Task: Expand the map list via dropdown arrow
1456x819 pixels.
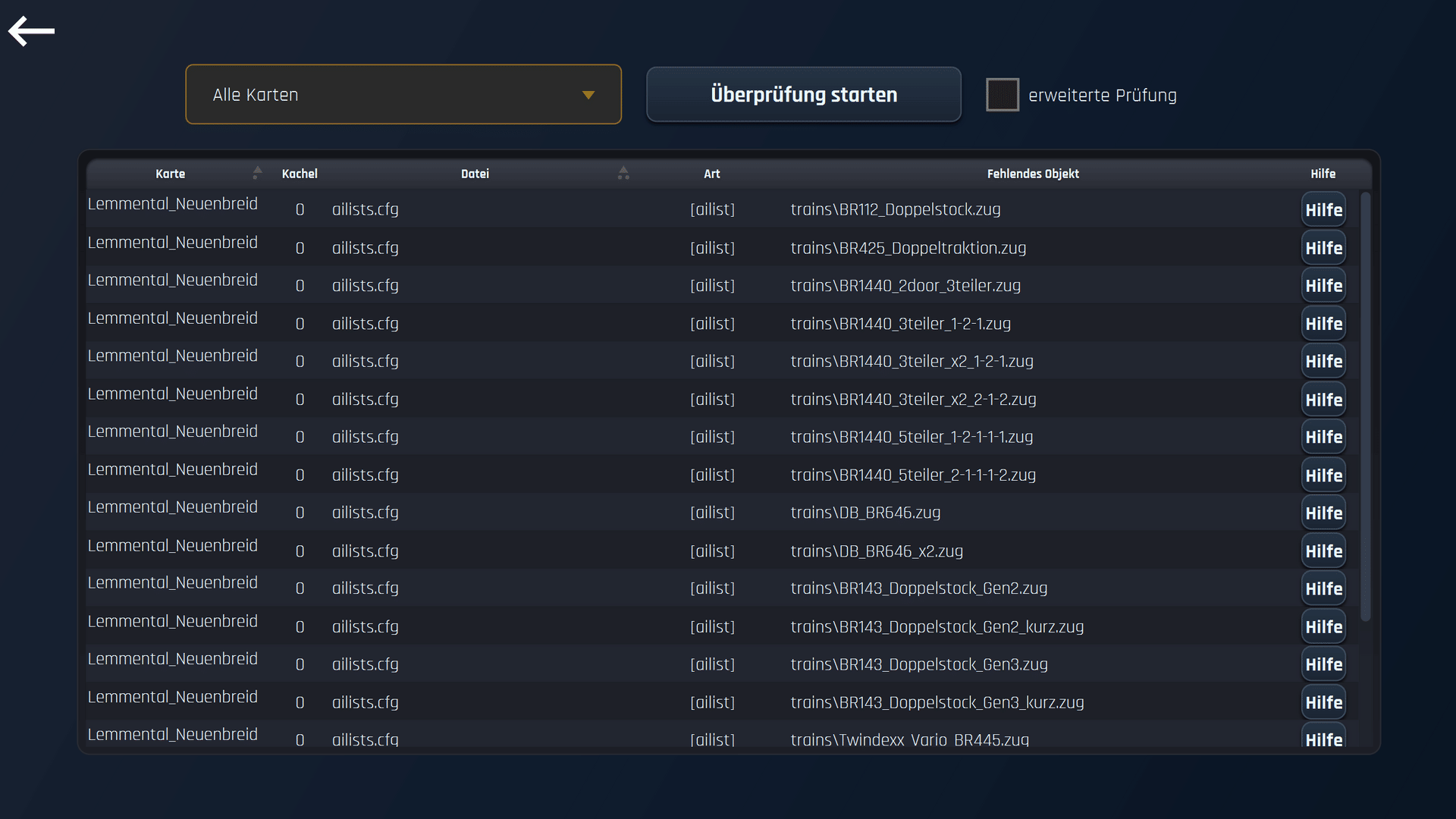Action: click(588, 95)
